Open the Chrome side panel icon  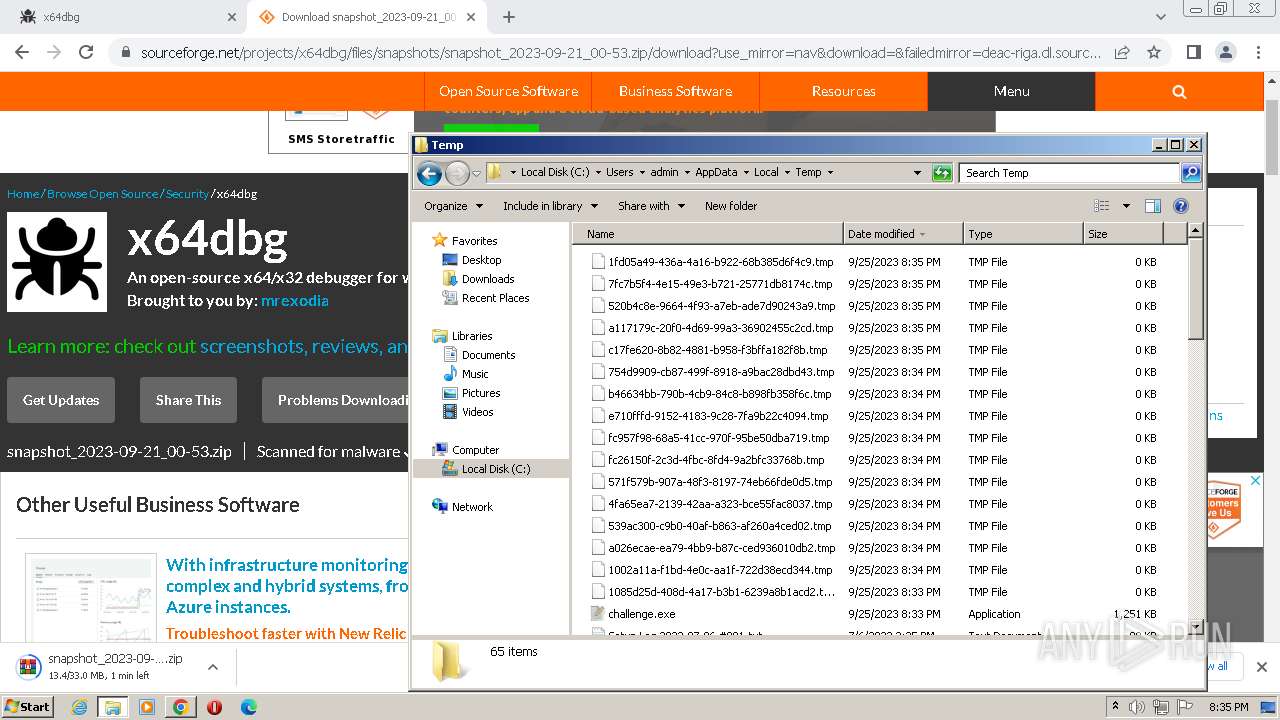click(1193, 52)
